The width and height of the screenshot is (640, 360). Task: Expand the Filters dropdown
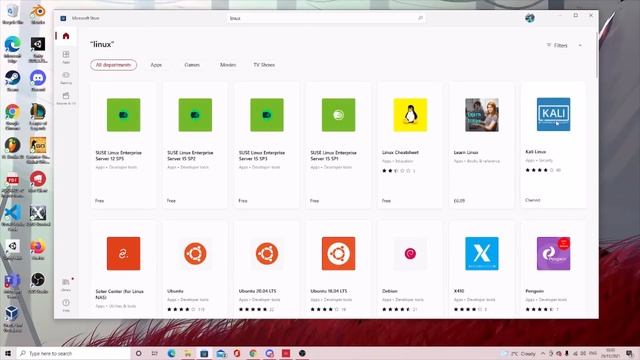[564, 45]
